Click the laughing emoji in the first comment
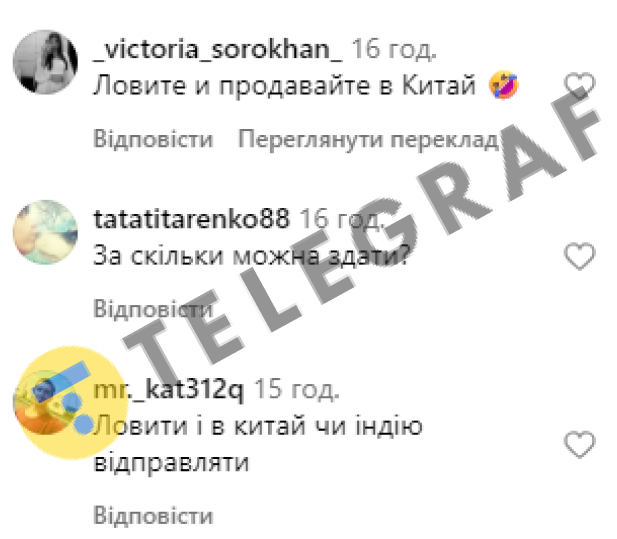Viewport: 617px width, 539px height. click(503, 85)
